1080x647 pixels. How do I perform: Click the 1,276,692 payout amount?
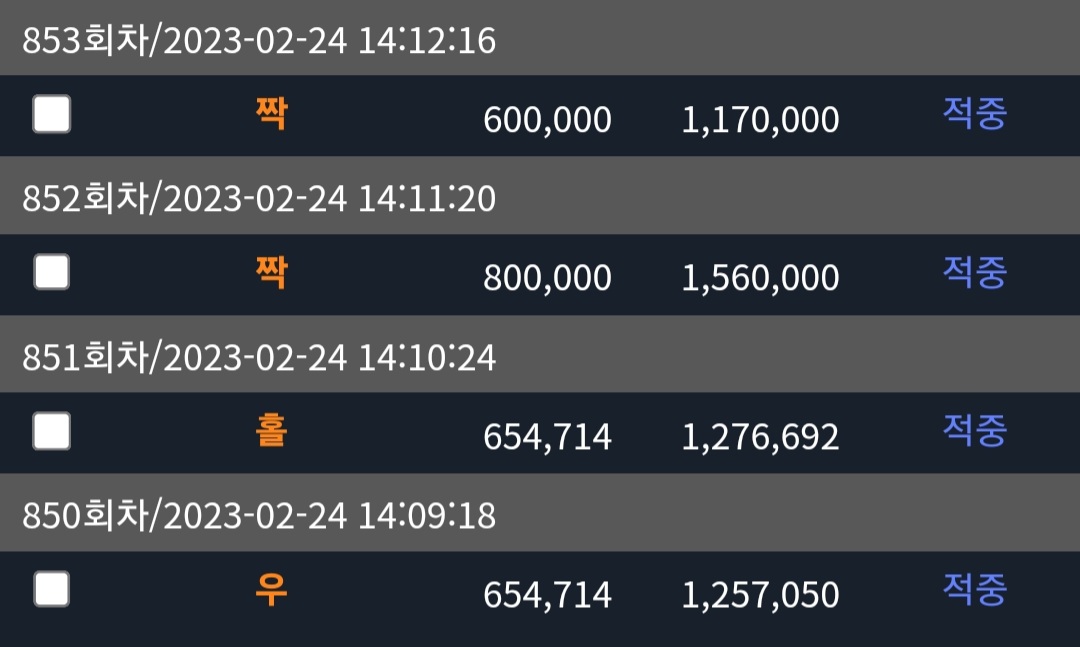pos(760,437)
